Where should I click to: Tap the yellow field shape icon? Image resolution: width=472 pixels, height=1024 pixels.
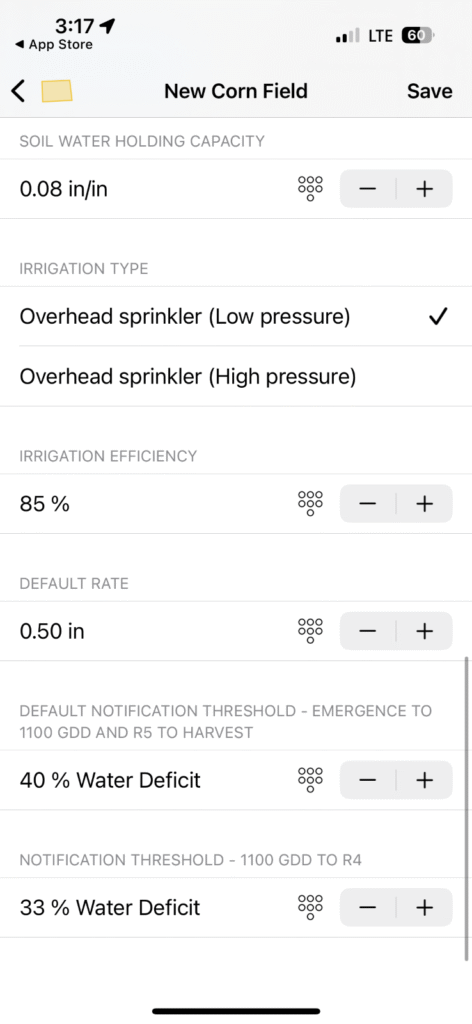point(57,91)
